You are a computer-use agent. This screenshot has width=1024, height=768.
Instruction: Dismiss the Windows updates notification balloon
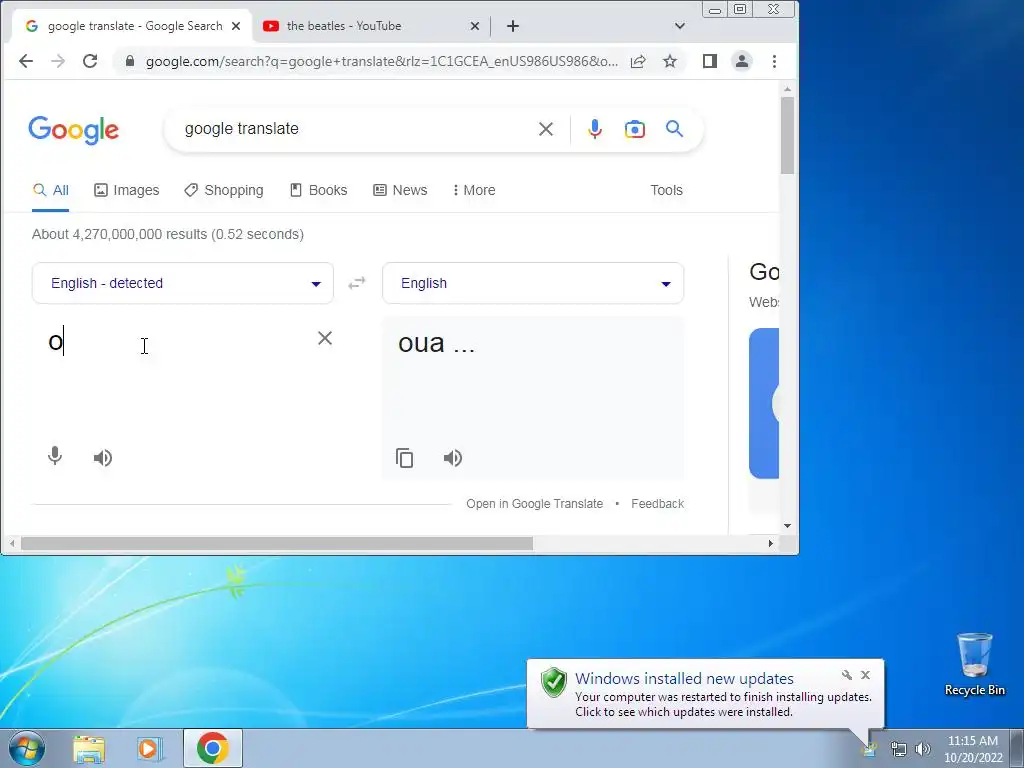click(865, 675)
